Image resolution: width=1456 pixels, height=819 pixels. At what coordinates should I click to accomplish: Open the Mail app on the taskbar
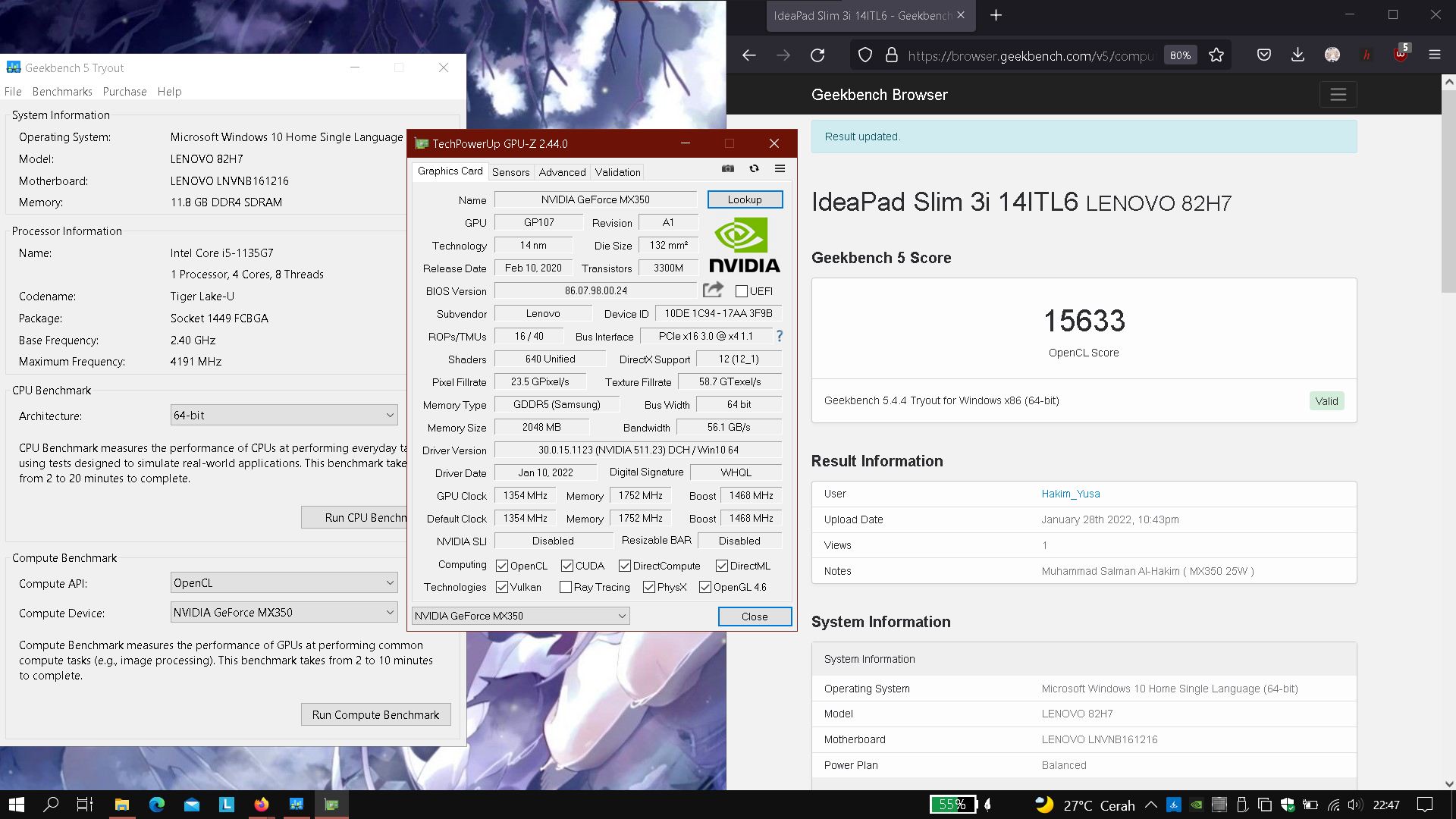192,805
